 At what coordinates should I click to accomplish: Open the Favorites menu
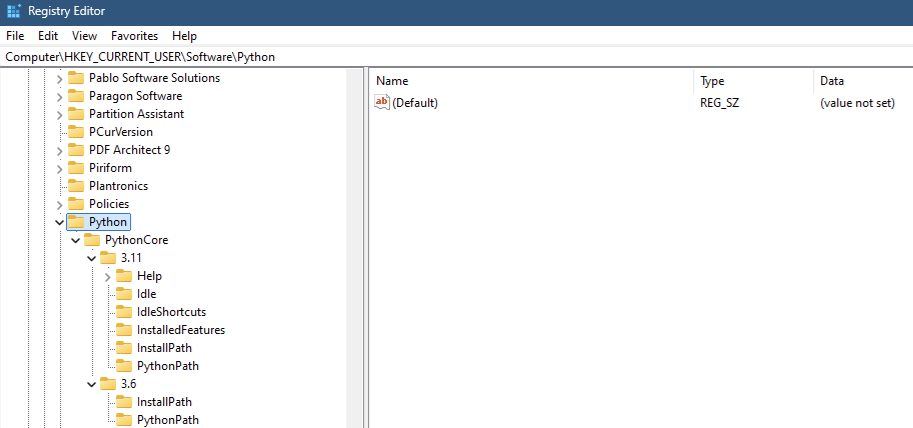(134, 35)
